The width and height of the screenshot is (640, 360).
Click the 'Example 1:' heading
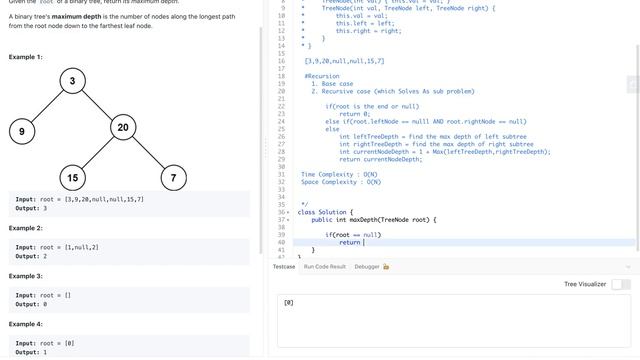tap(25, 57)
